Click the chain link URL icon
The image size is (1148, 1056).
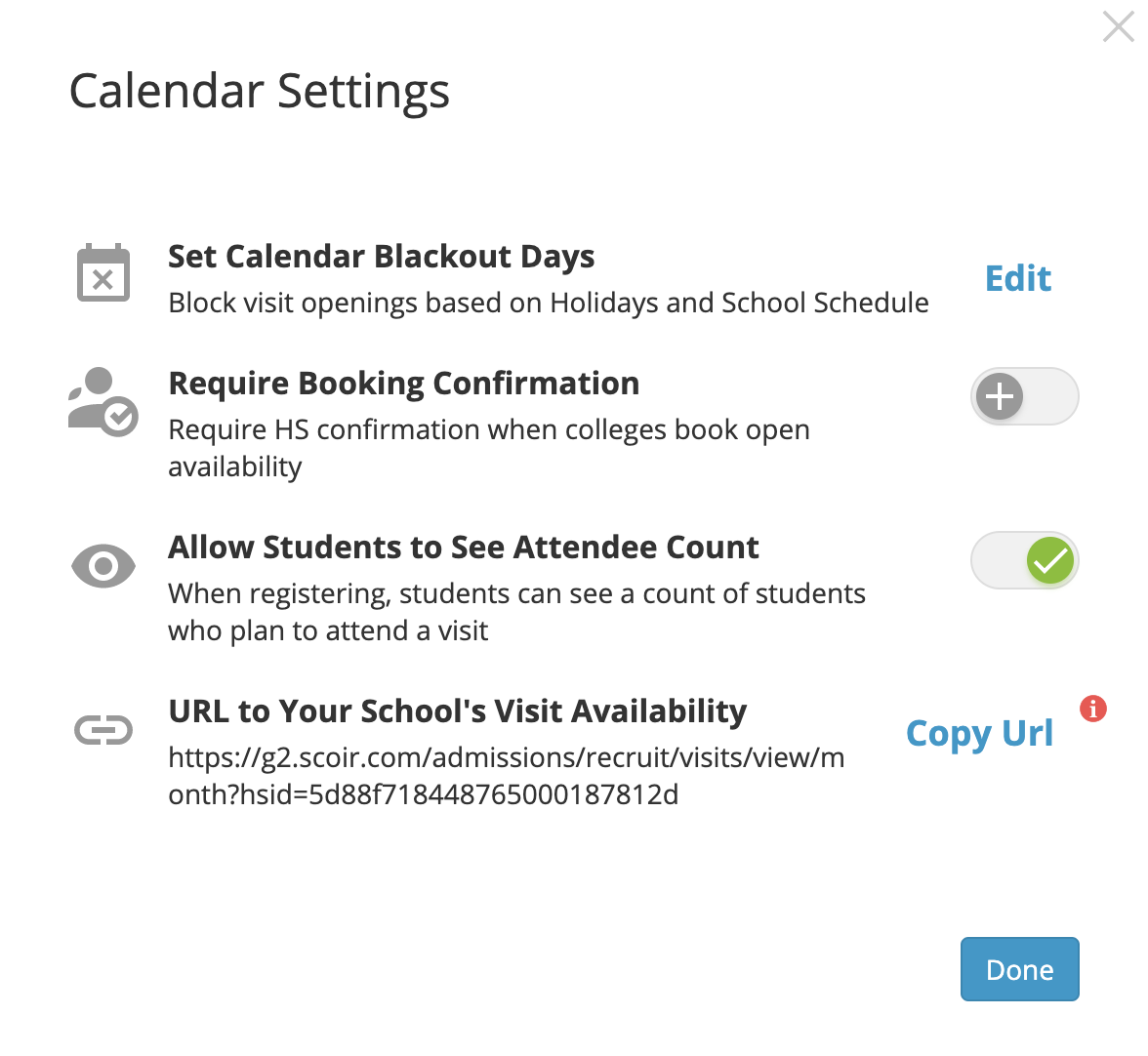click(103, 730)
